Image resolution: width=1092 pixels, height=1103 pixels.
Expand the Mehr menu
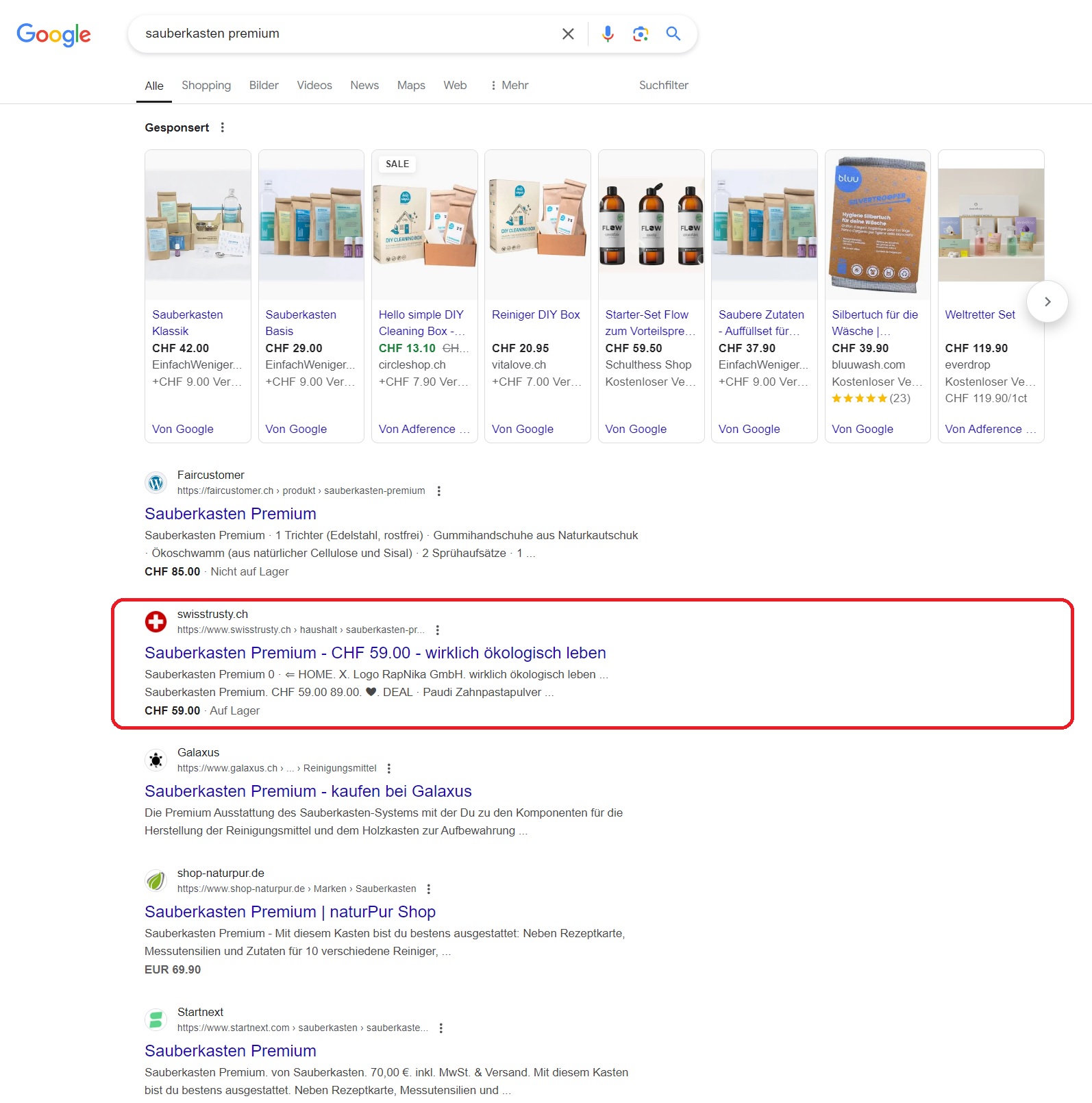509,85
